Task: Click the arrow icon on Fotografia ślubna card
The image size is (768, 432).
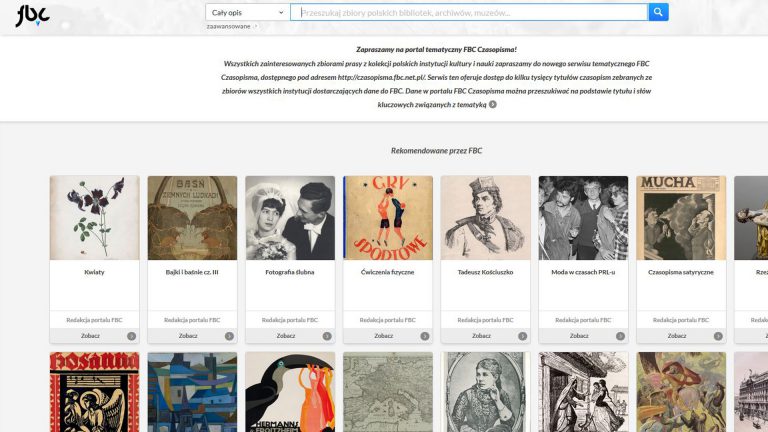Action: click(327, 336)
